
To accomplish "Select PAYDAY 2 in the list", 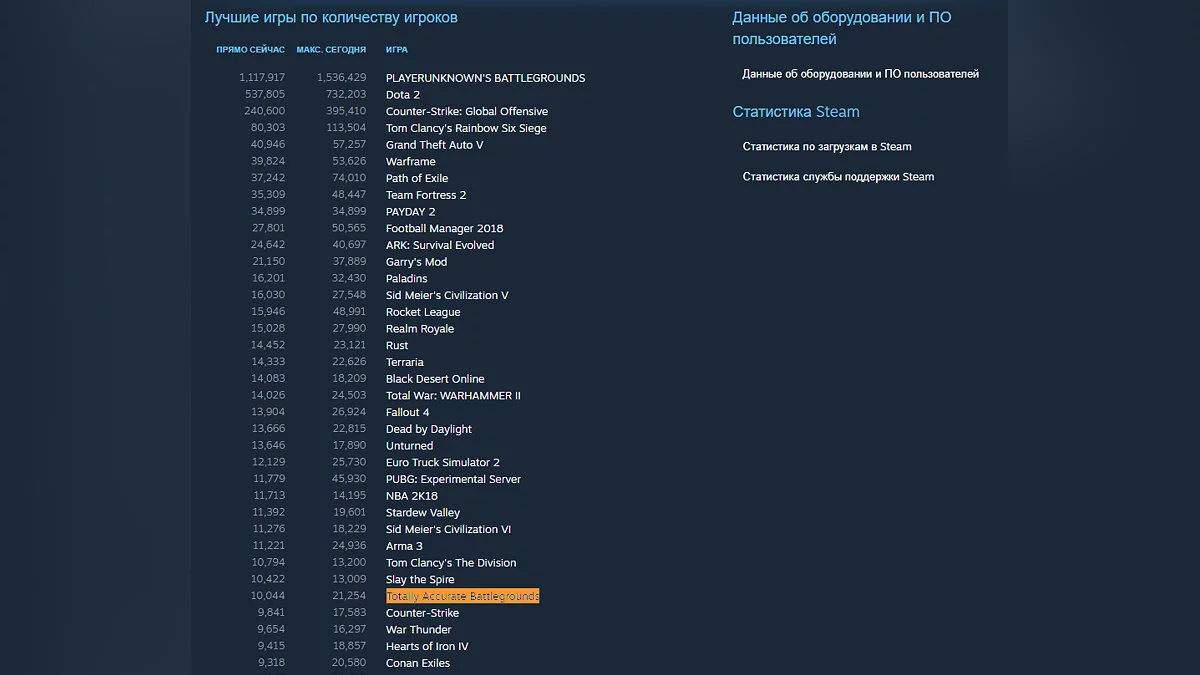I will [410, 212].
